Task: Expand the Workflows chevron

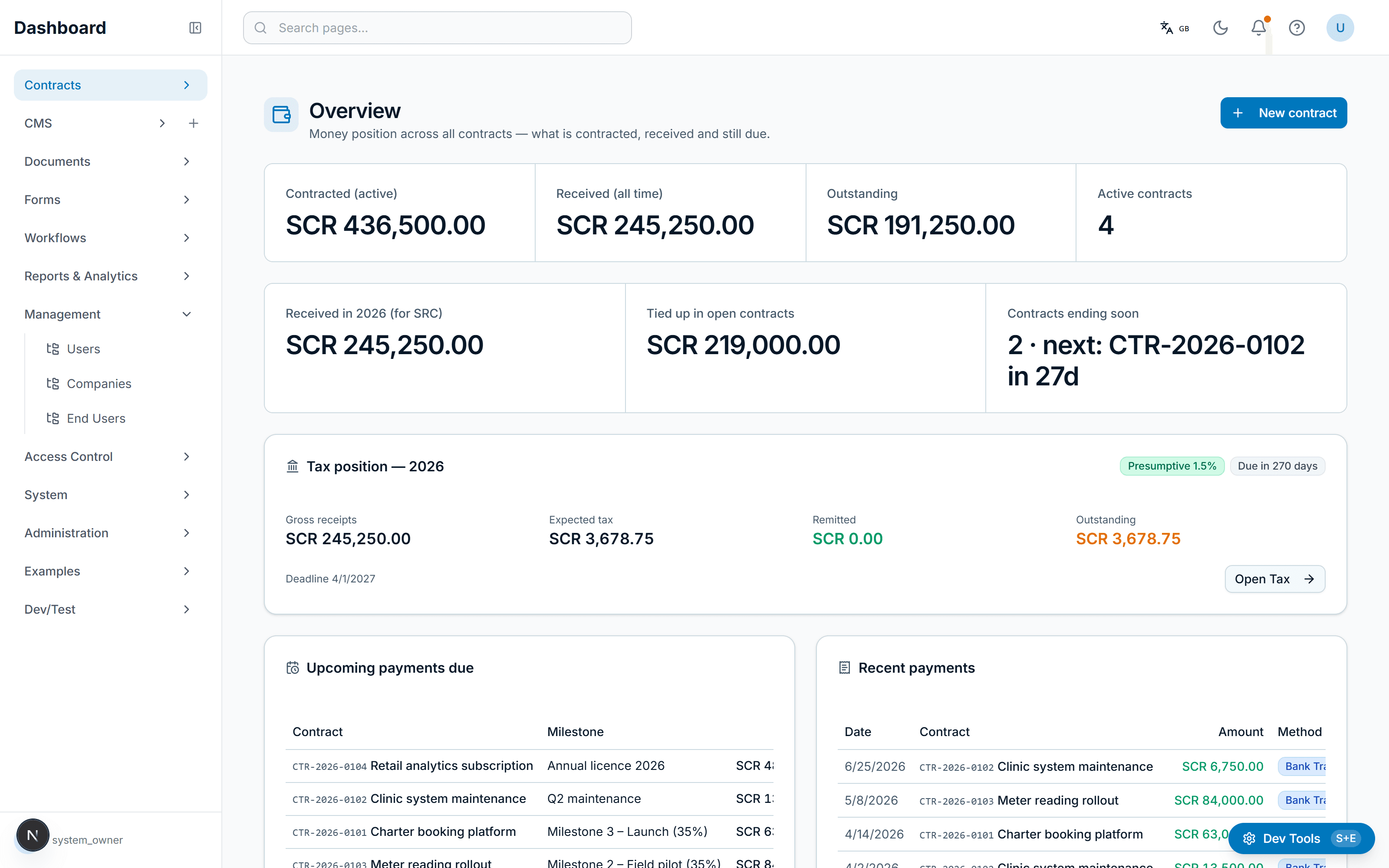Action: 187,238
